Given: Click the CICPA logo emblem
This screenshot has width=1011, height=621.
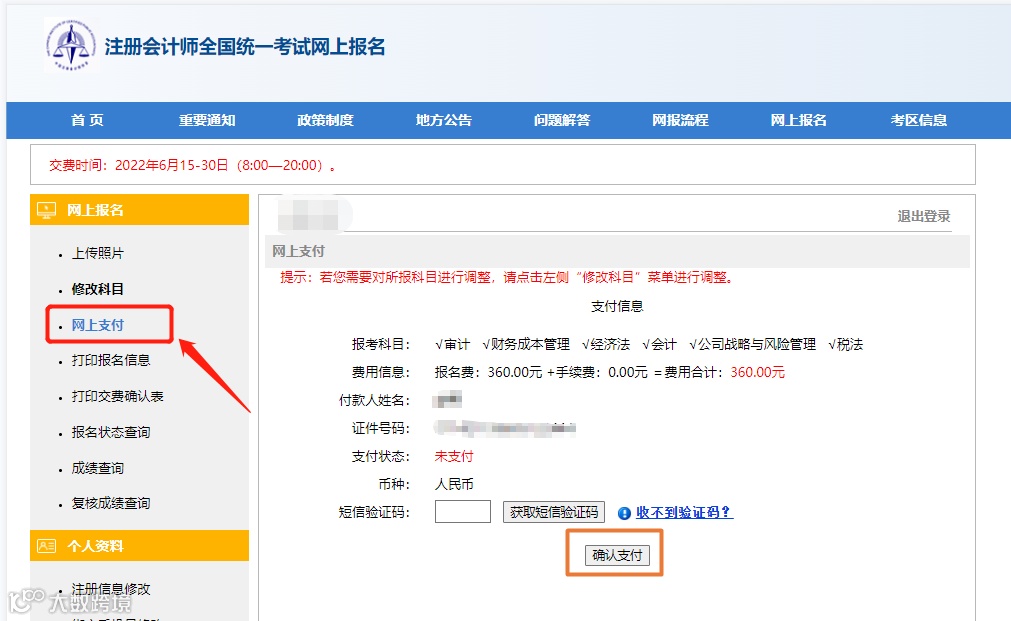Looking at the screenshot, I should pos(71,45).
